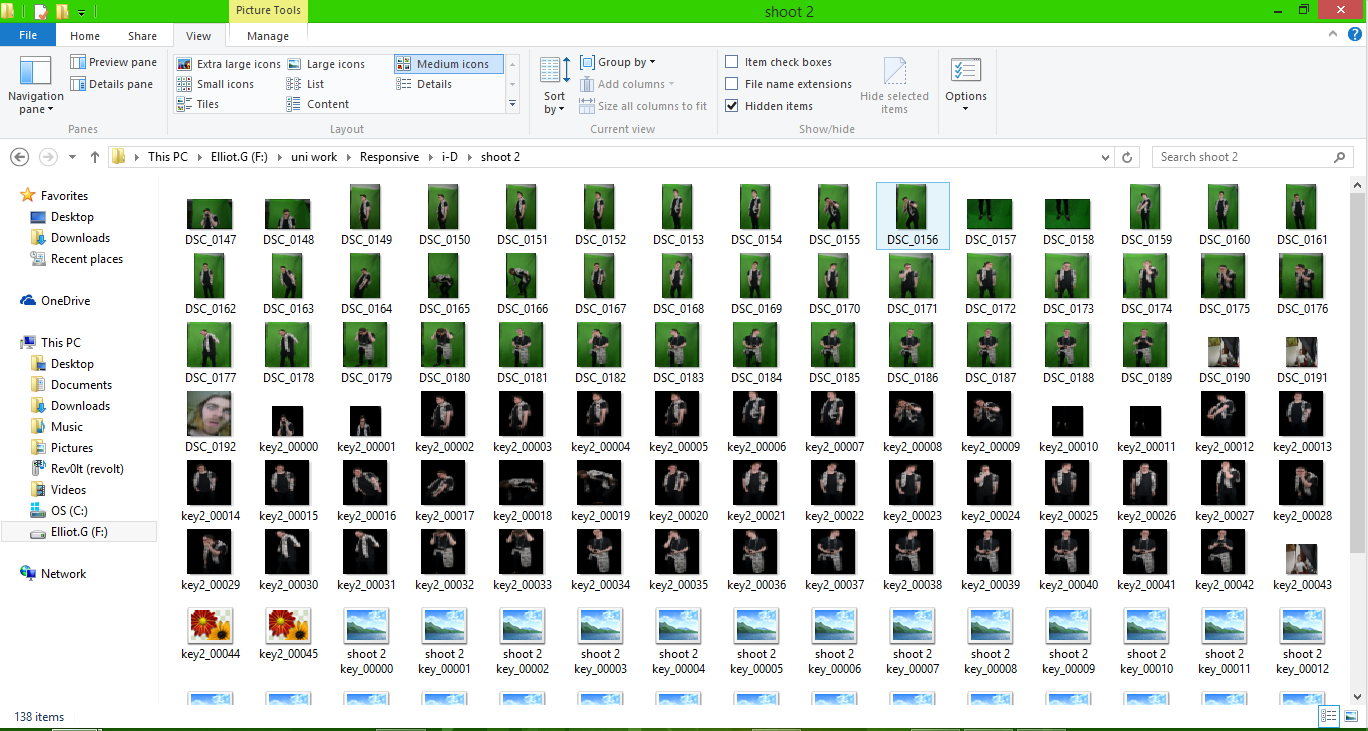The width and height of the screenshot is (1368, 731).
Task: Click the uni work breadcrumb segment
Action: click(314, 157)
